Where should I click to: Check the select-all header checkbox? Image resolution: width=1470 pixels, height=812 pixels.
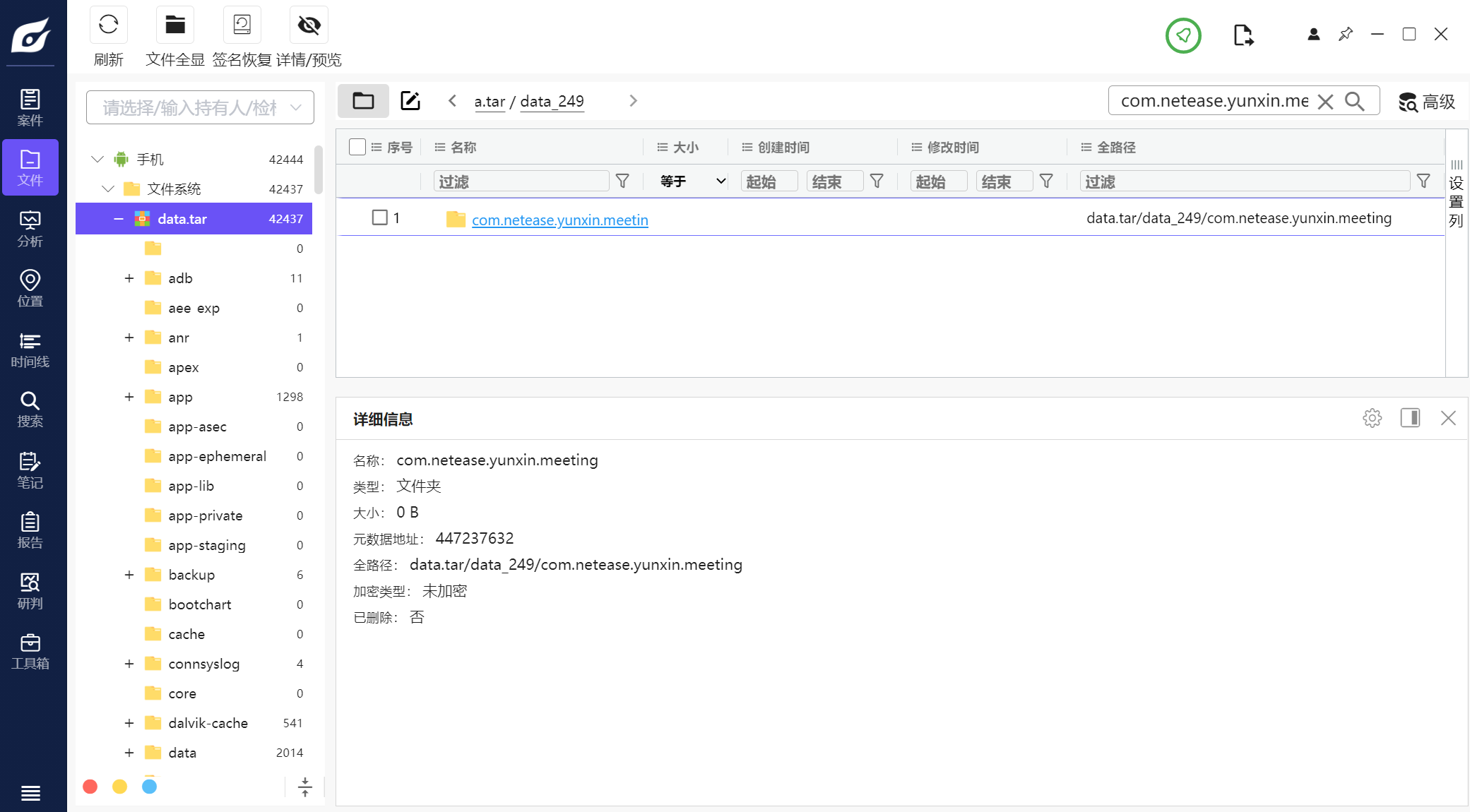pos(357,147)
